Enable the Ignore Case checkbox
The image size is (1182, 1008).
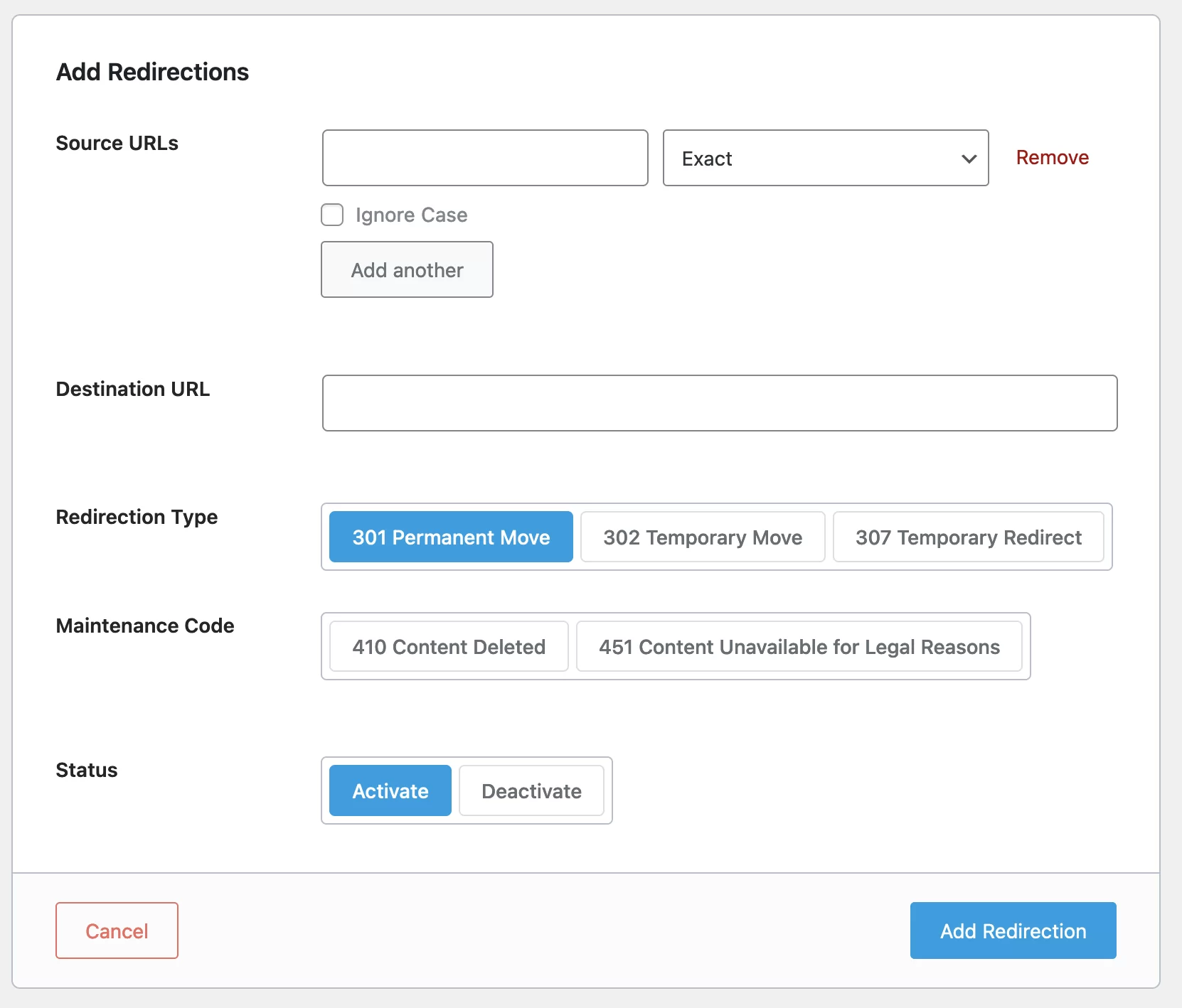pos(332,215)
